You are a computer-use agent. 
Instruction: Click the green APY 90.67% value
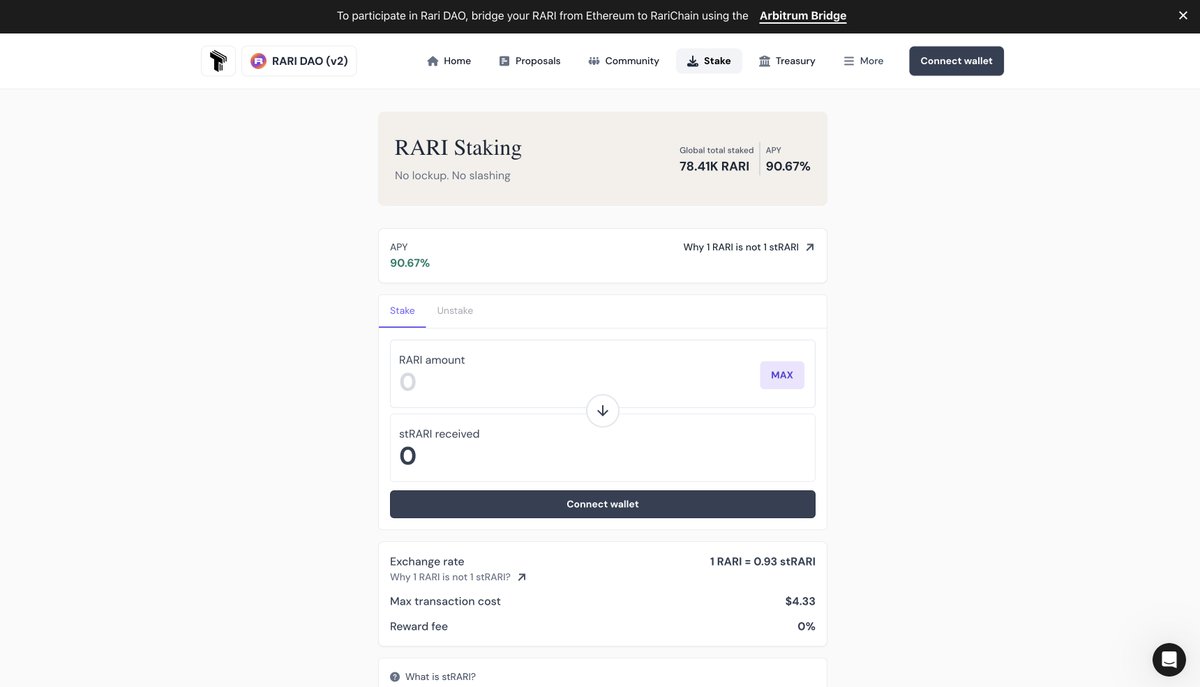(x=410, y=263)
